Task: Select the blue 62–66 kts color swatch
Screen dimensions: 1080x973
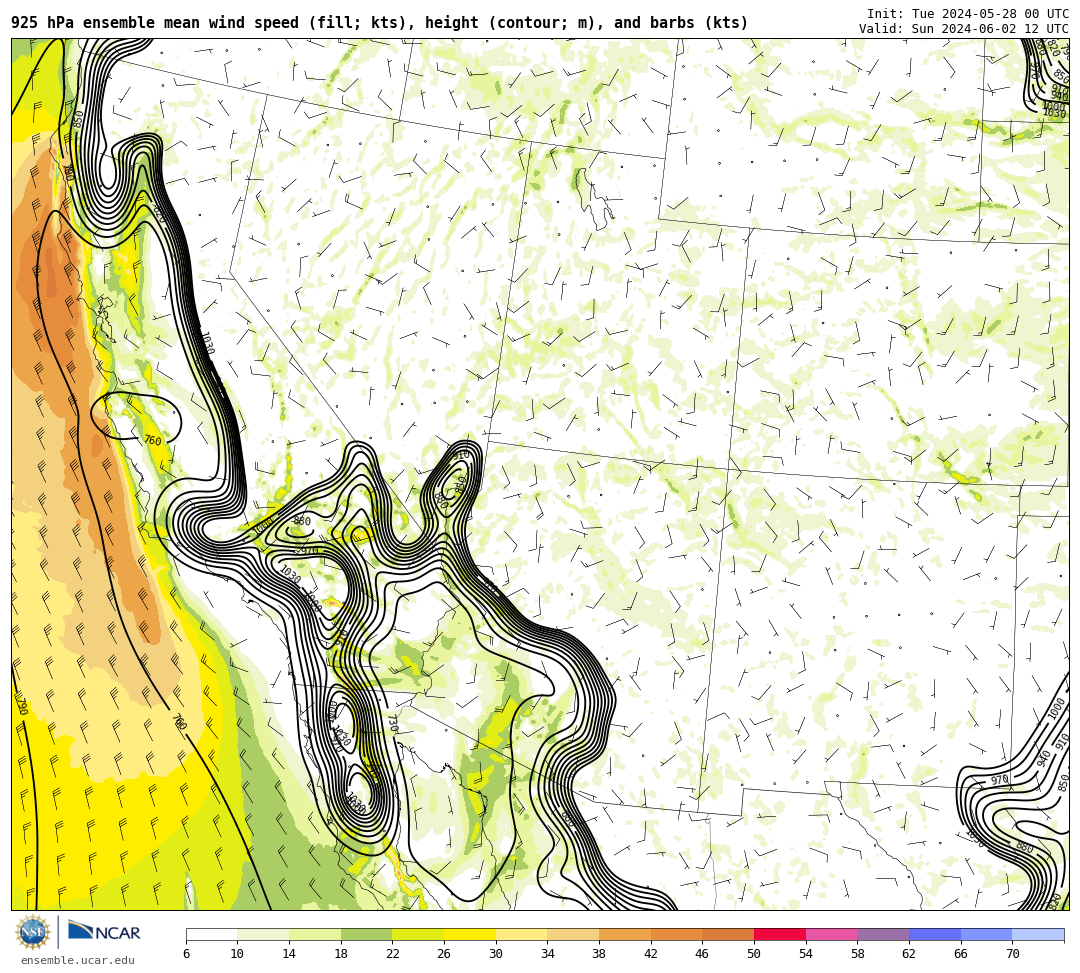Action: pyautogui.click(x=935, y=934)
